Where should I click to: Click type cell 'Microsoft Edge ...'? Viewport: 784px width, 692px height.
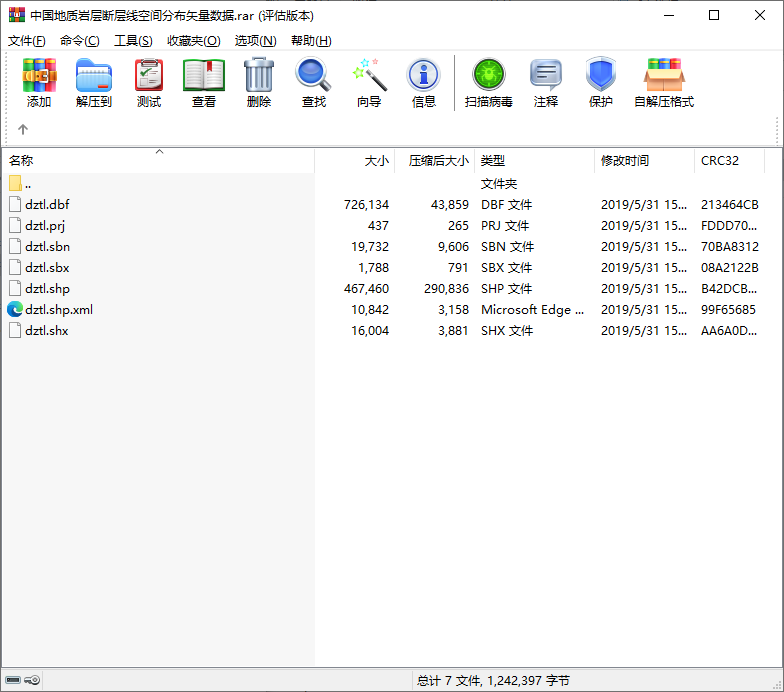[532, 310]
